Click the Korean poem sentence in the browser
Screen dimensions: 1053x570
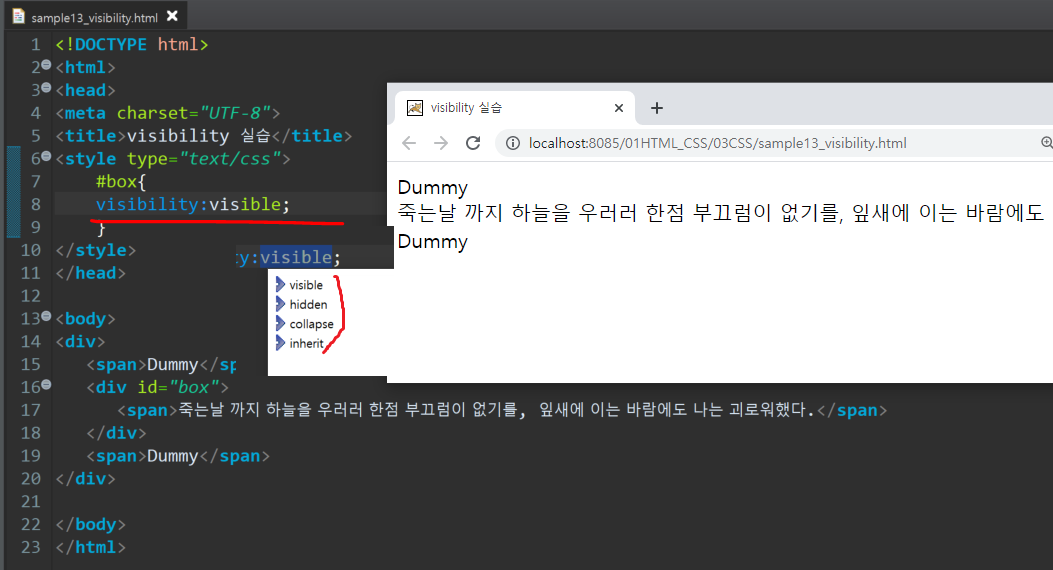721,213
